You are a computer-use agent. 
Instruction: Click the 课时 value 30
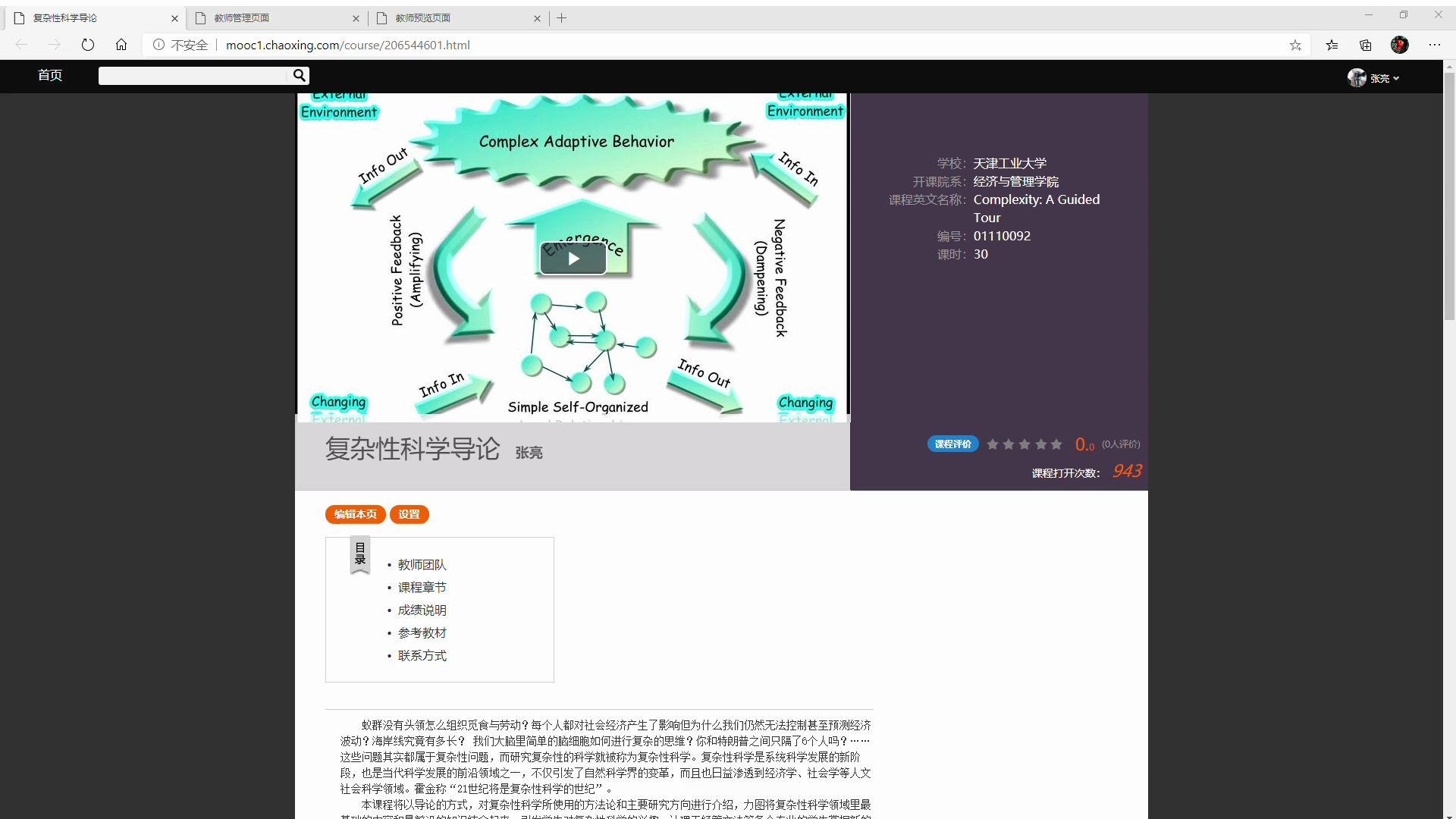click(x=981, y=254)
